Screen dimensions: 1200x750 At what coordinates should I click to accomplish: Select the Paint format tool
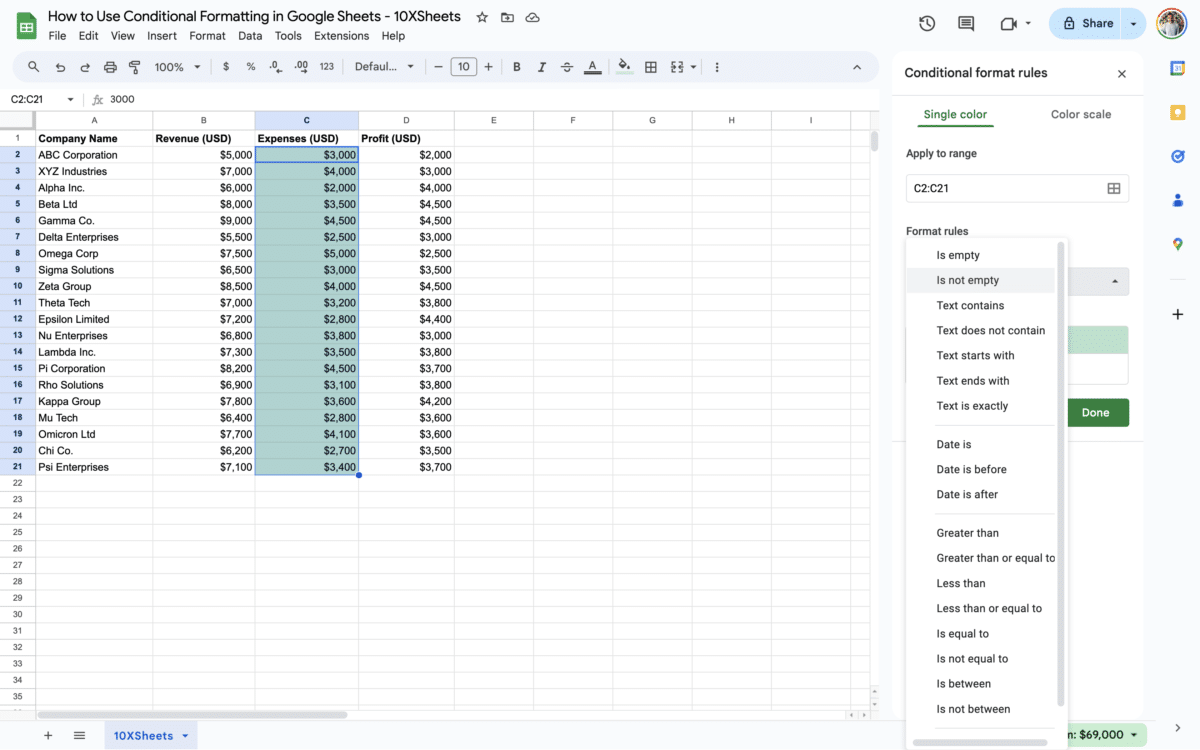pos(134,67)
